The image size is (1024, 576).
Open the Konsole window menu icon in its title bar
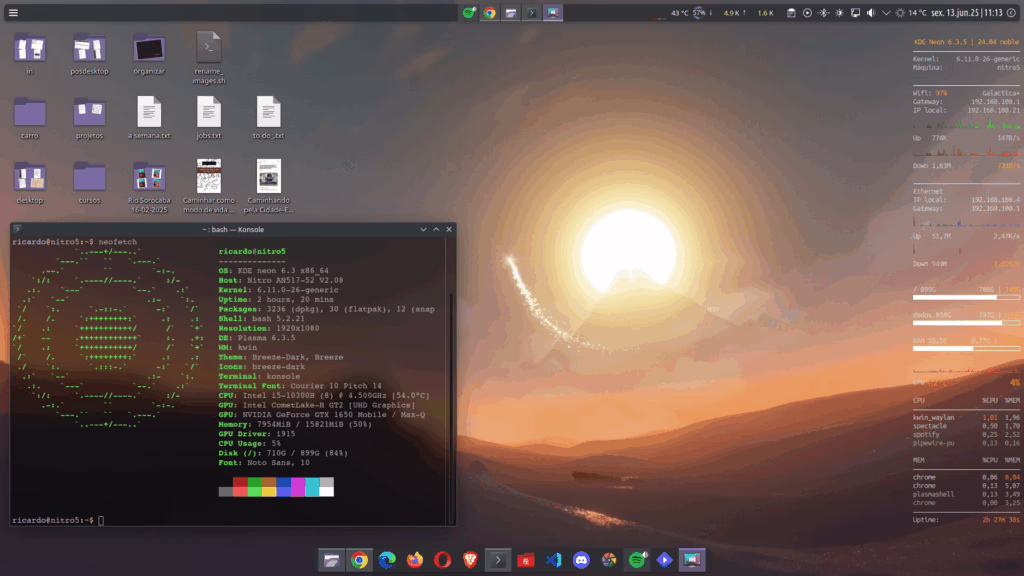click(18, 229)
